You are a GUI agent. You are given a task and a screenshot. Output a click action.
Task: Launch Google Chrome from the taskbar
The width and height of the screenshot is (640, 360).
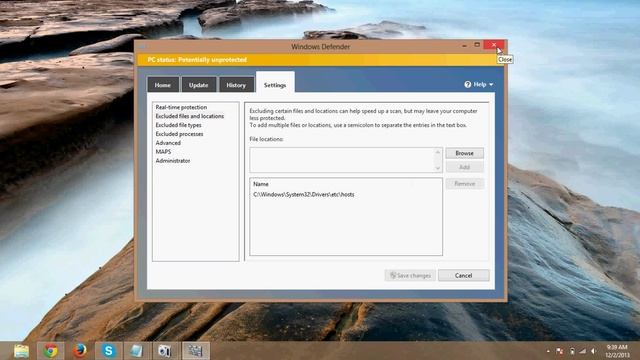51,351
